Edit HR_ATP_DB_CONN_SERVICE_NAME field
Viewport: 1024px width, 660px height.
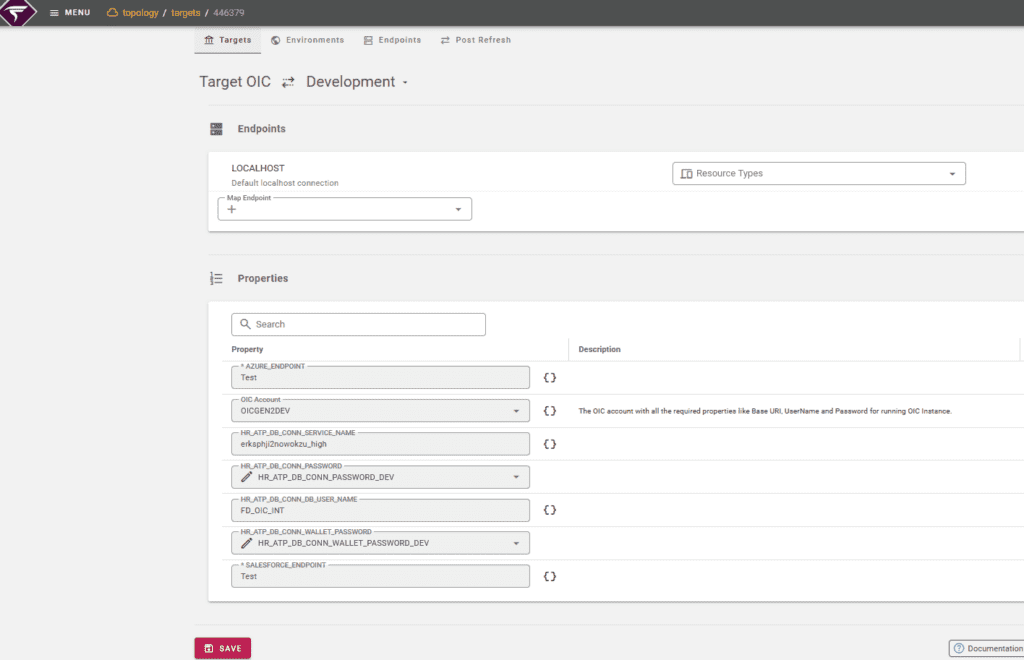click(x=380, y=444)
